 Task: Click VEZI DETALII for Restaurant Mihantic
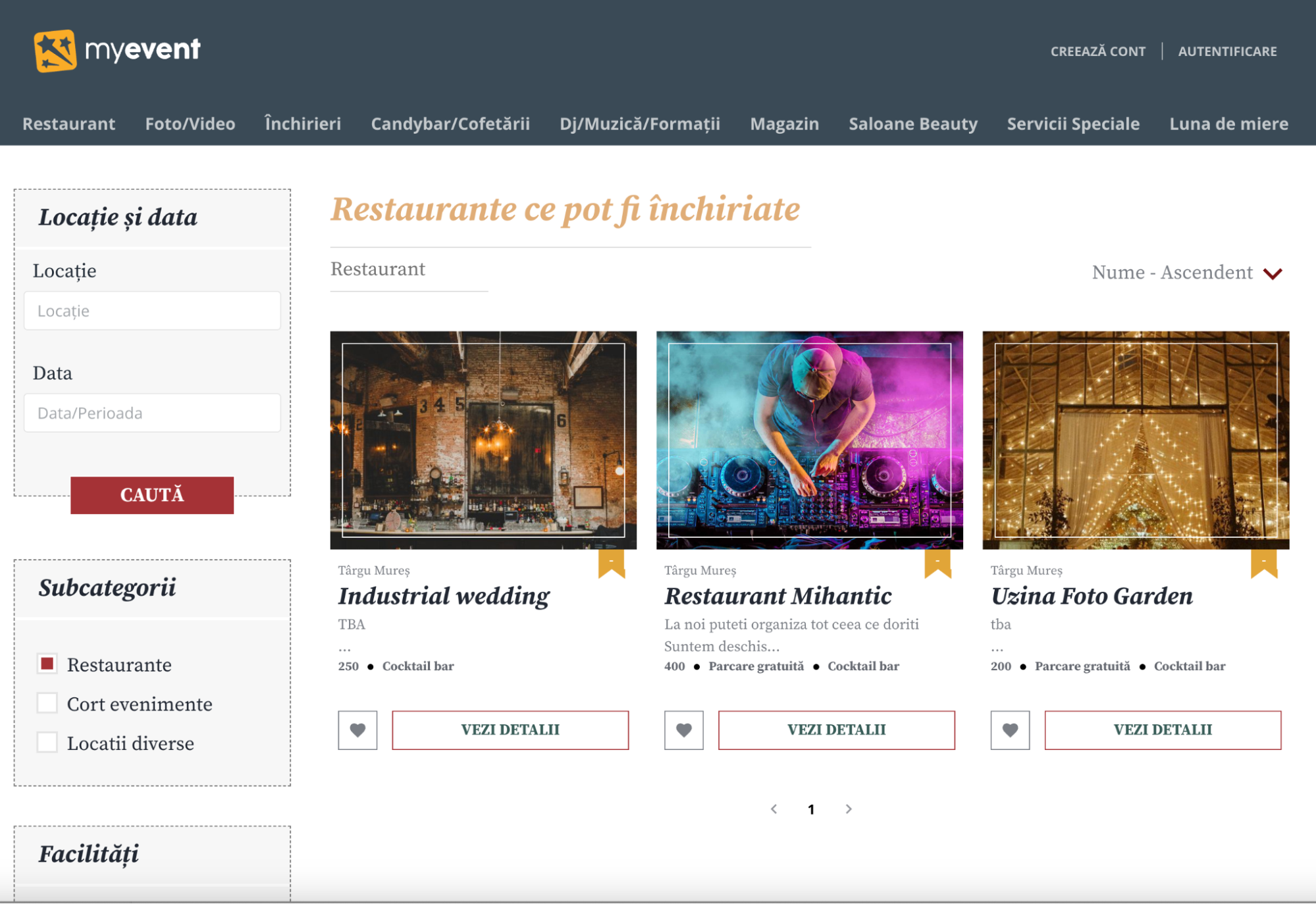(x=836, y=730)
